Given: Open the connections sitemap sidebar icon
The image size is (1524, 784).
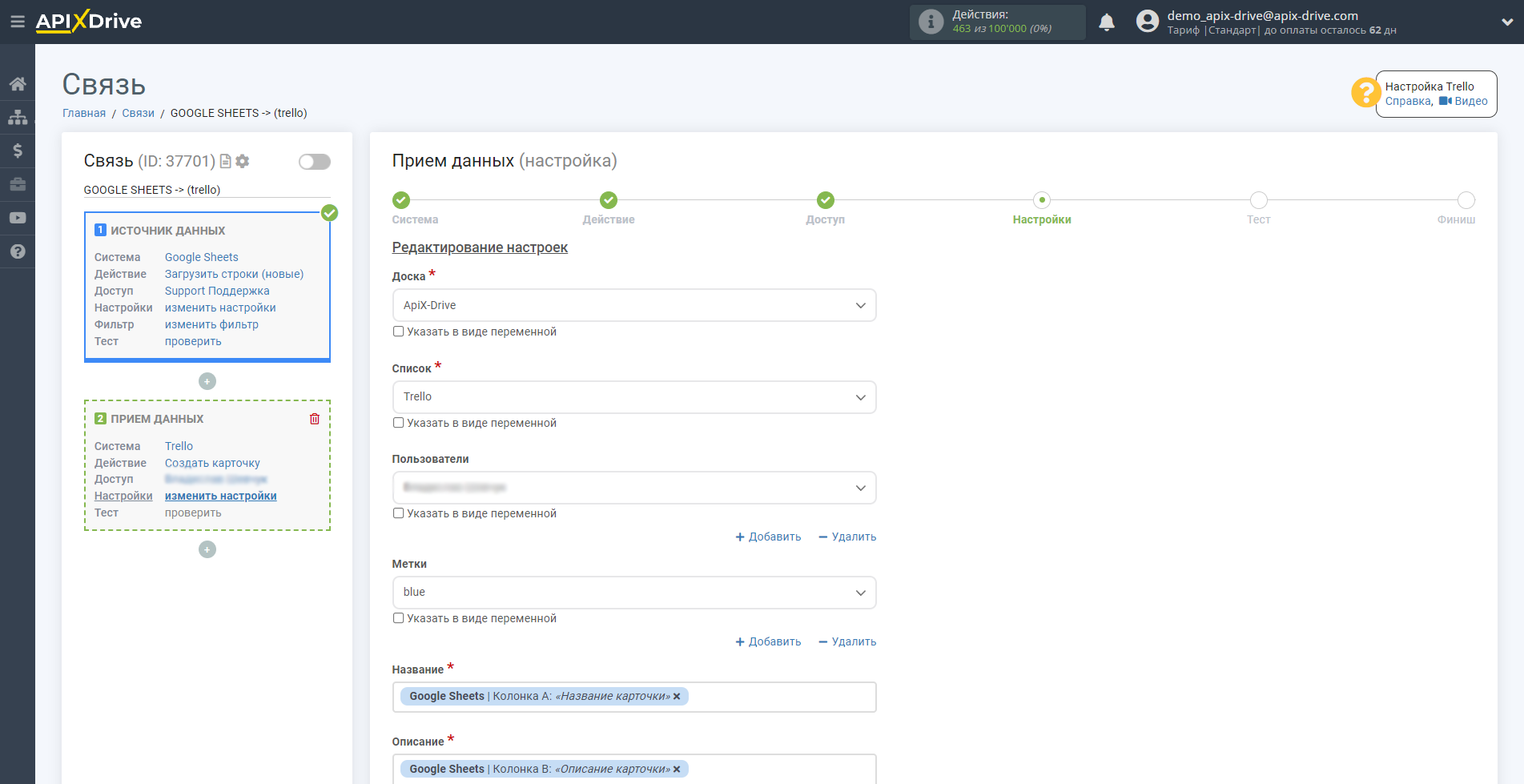Looking at the screenshot, I should pos(18,117).
